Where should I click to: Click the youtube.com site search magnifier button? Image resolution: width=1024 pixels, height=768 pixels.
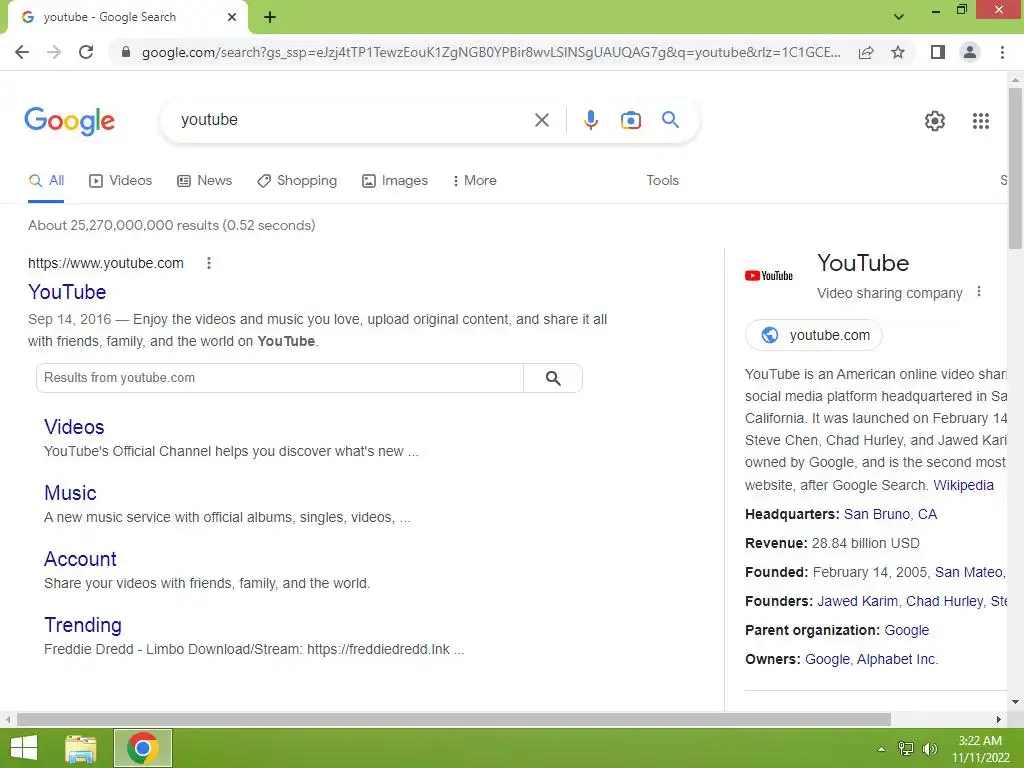pyautogui.click(x=553, y=378)
